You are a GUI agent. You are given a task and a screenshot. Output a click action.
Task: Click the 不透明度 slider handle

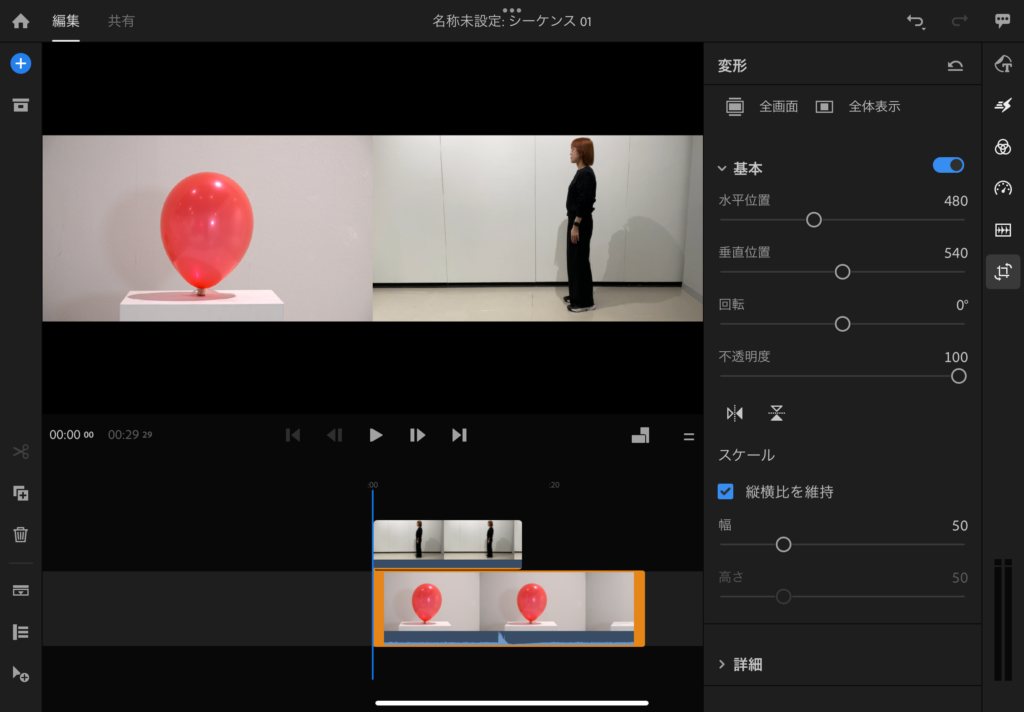(958, 376)
